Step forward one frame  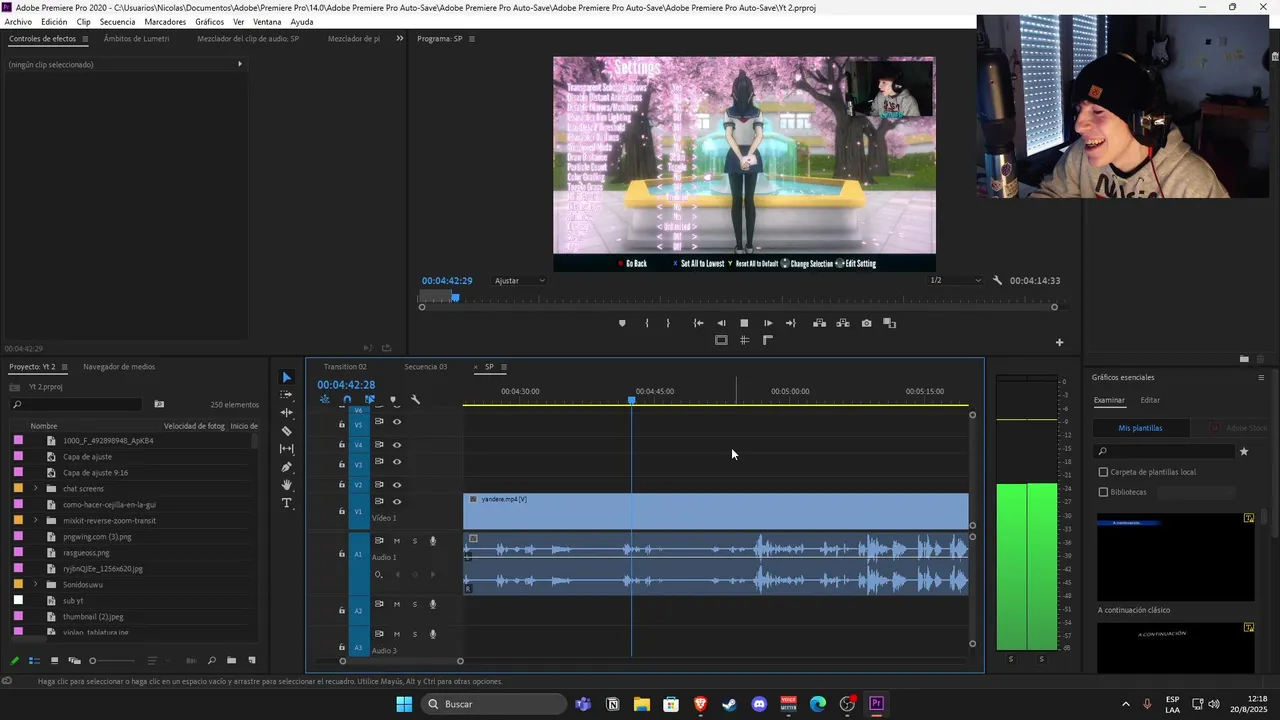(x=768, y=323)
